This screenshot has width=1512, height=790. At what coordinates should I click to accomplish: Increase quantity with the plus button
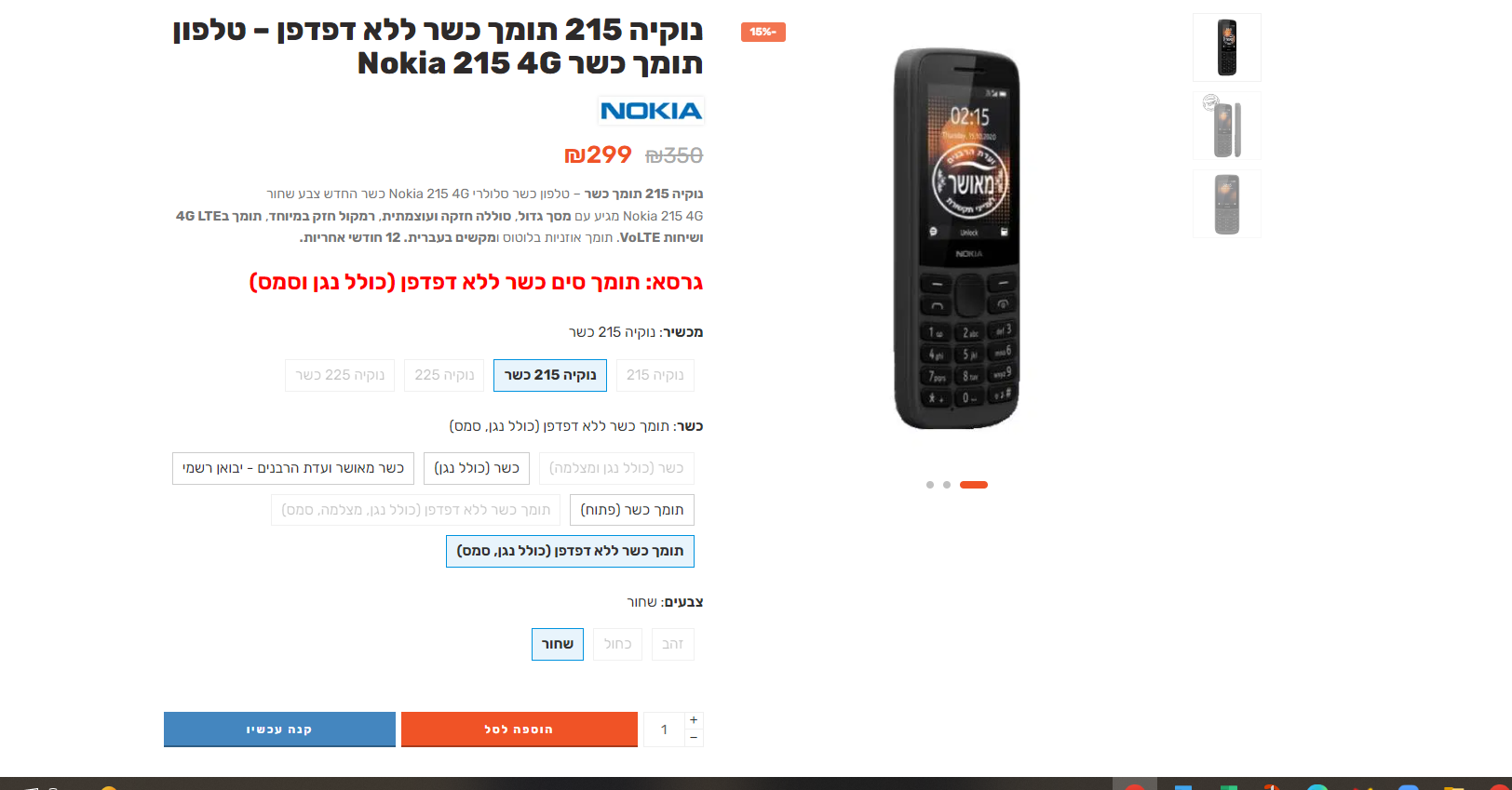(x=694, y=720)
